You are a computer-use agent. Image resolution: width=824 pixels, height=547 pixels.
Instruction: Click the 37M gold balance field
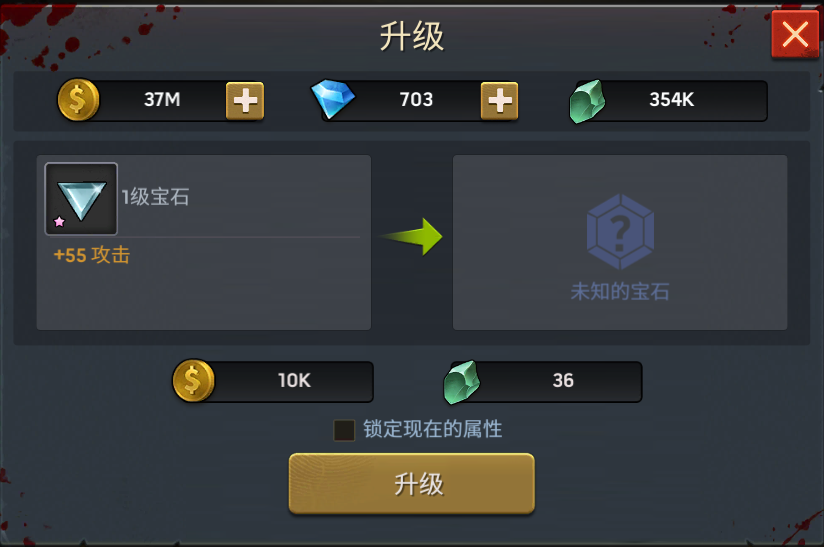point(162,100)
